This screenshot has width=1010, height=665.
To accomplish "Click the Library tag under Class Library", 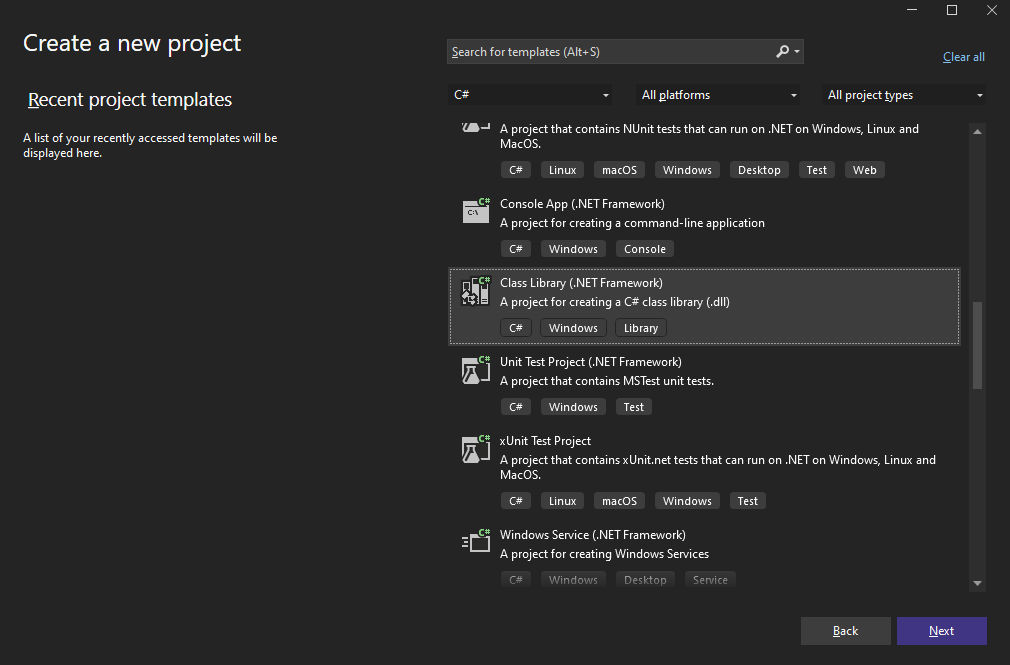I will [x=641, y=328].
